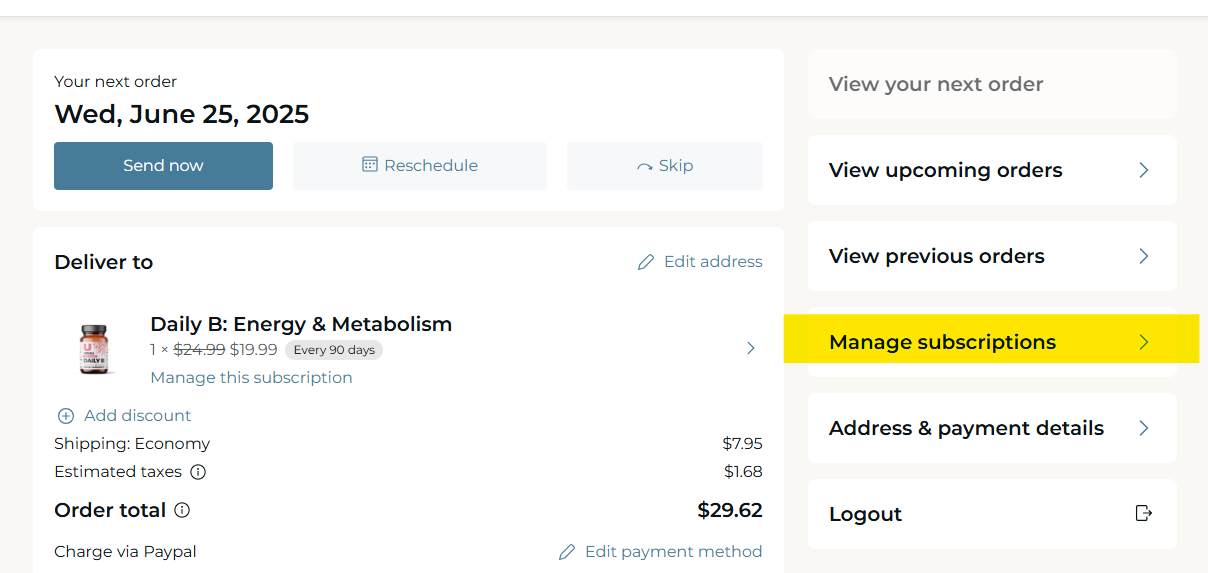Open Address & payment details
This screenshot has height=573, width=1208.
966,428
